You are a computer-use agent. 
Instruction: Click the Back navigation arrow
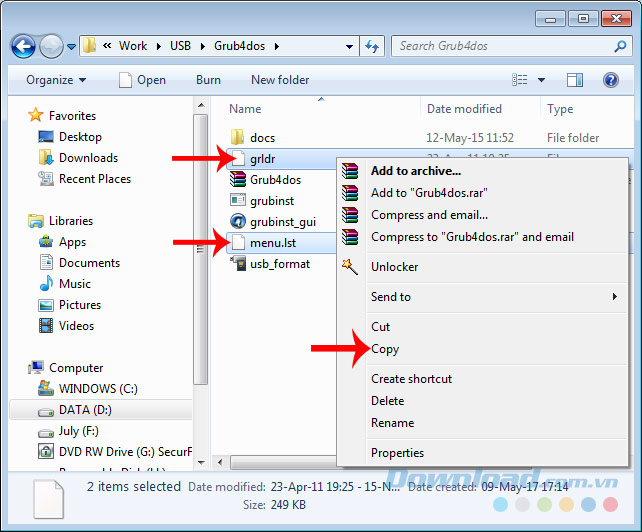23,46
